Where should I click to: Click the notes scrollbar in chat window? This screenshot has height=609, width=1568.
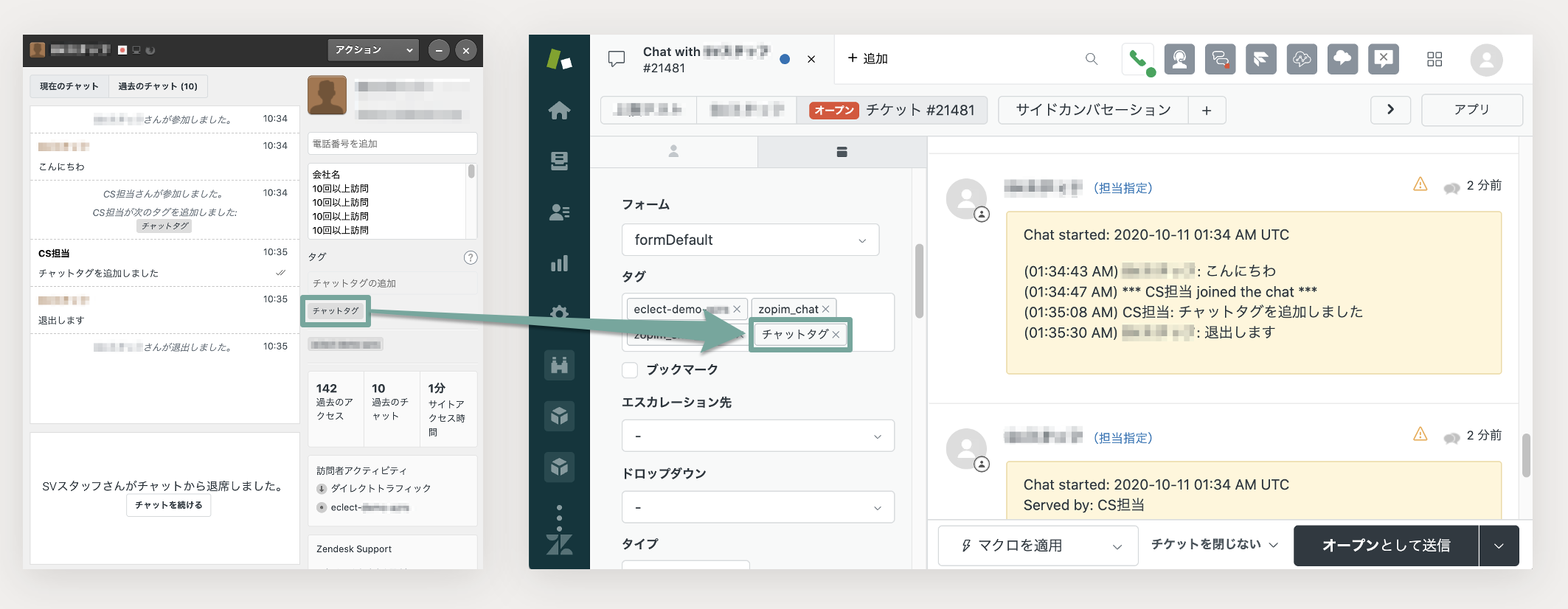pos(471,172)
